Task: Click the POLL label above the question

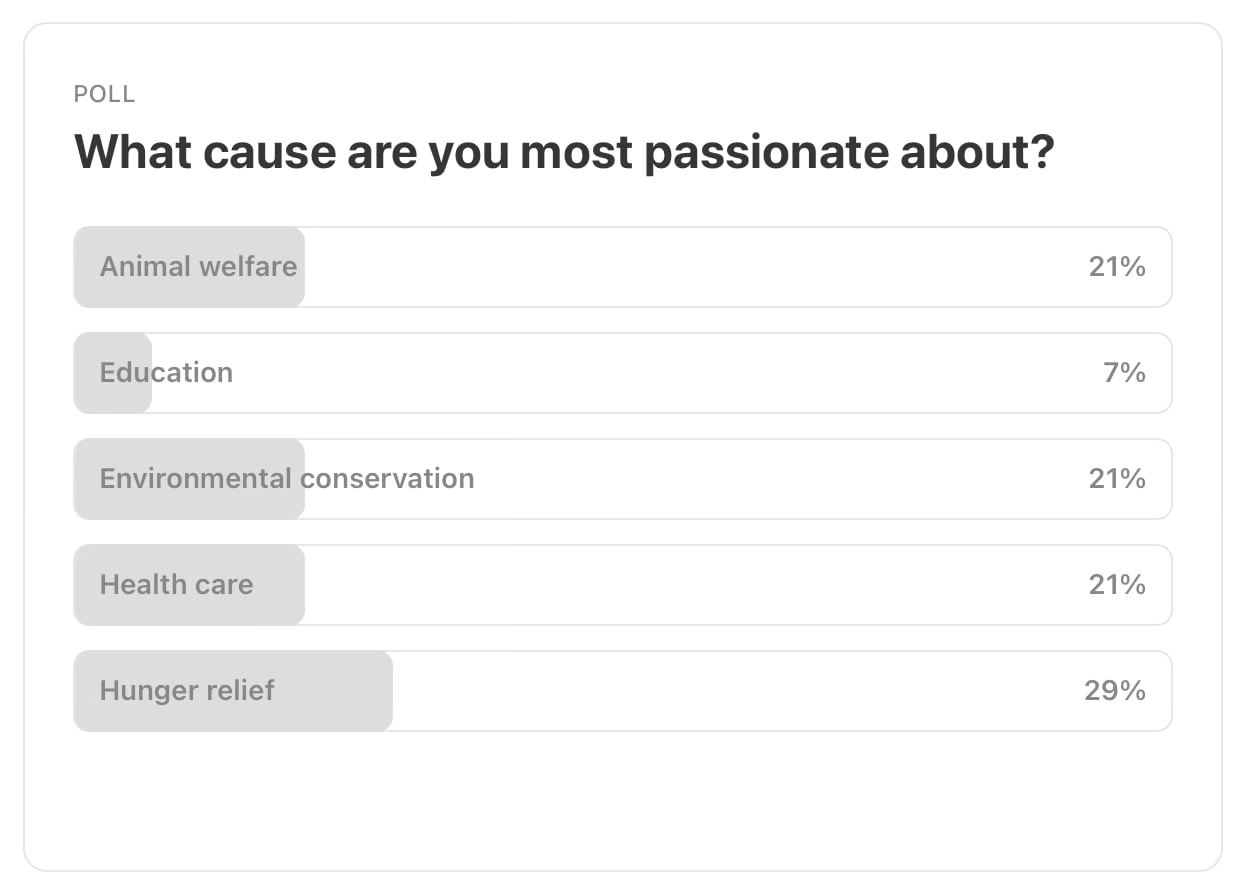Action: point(104,94)
